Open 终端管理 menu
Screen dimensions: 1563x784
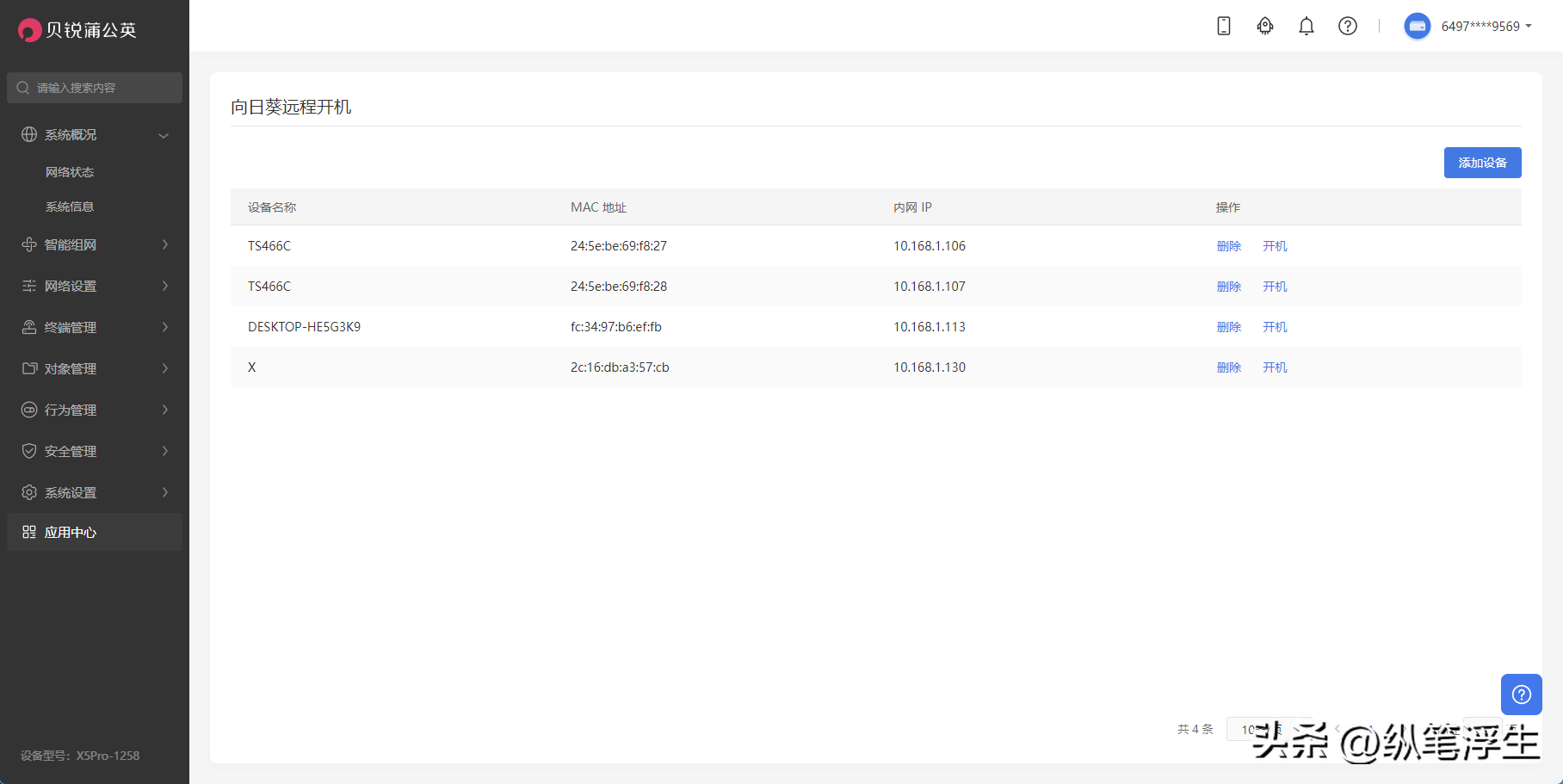click(x=95, y=327)
